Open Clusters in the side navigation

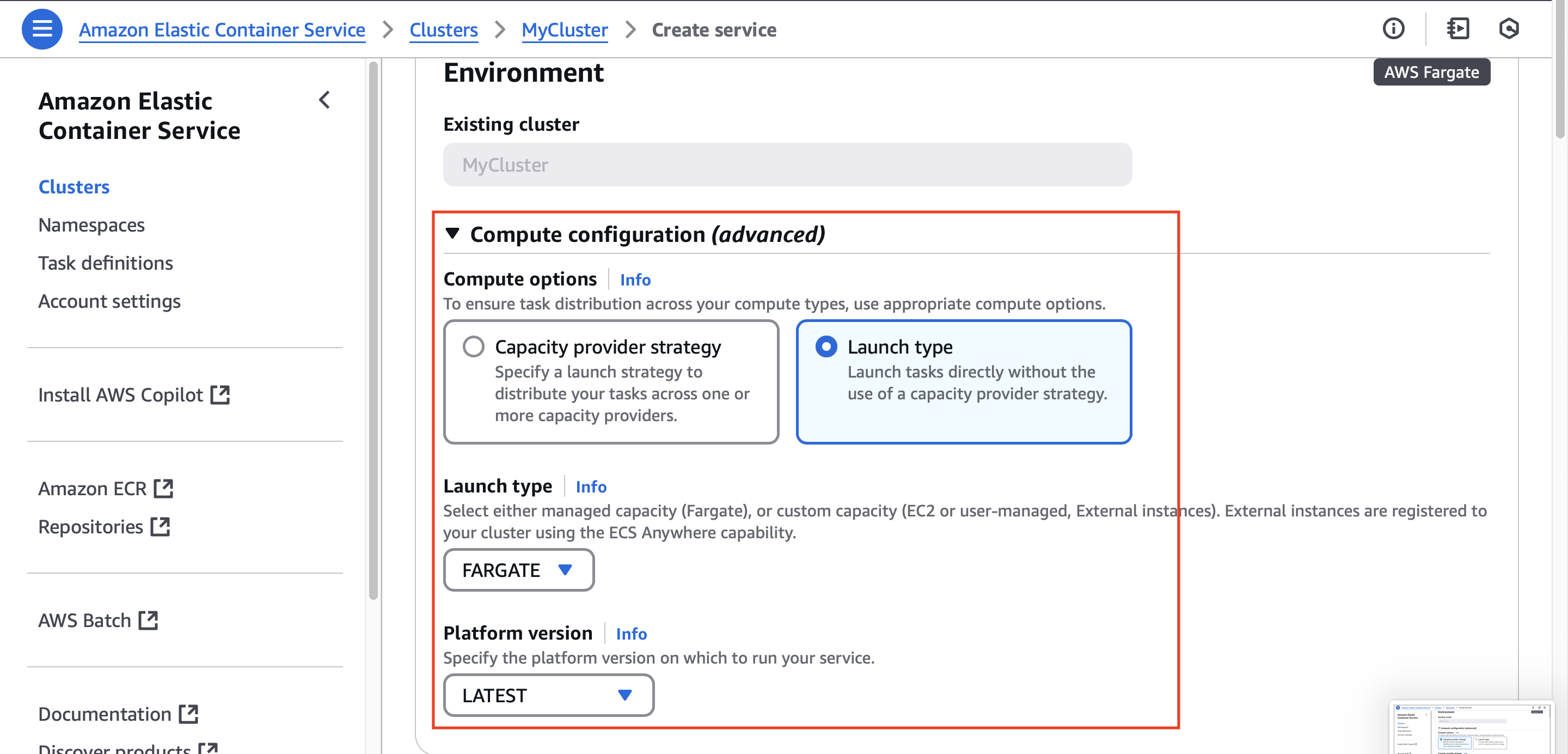(x=73, y=187)
